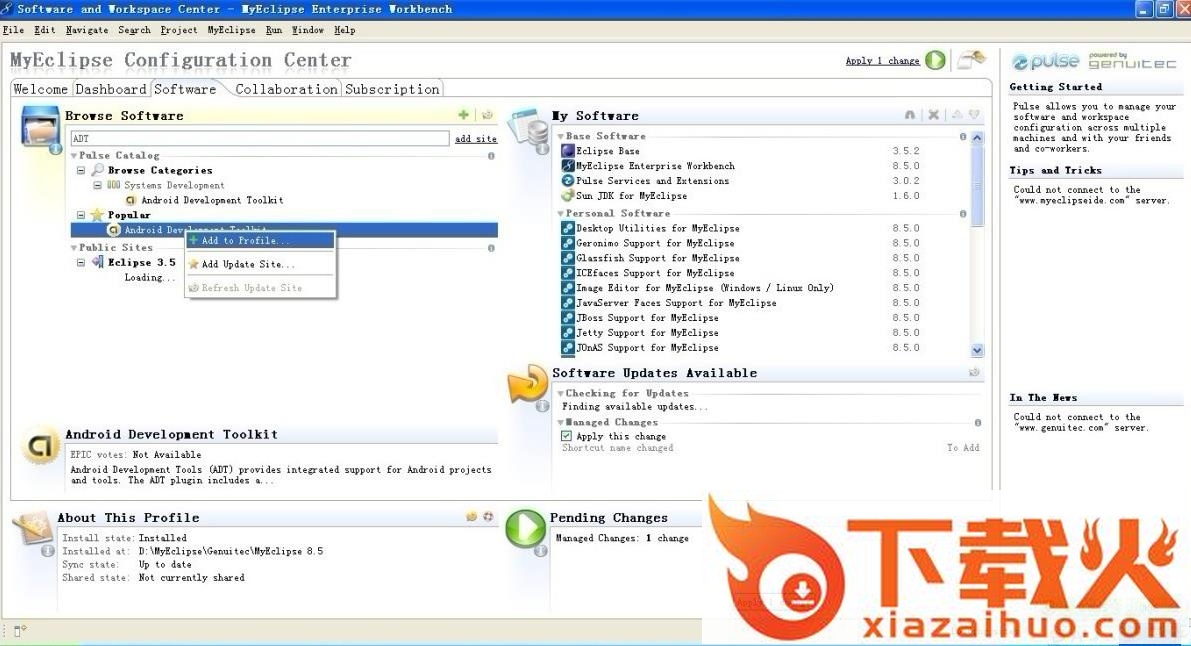Click the ADT icon under Systems Development
This screenshot has width=1191, height=646.
(x=131, y=200)
